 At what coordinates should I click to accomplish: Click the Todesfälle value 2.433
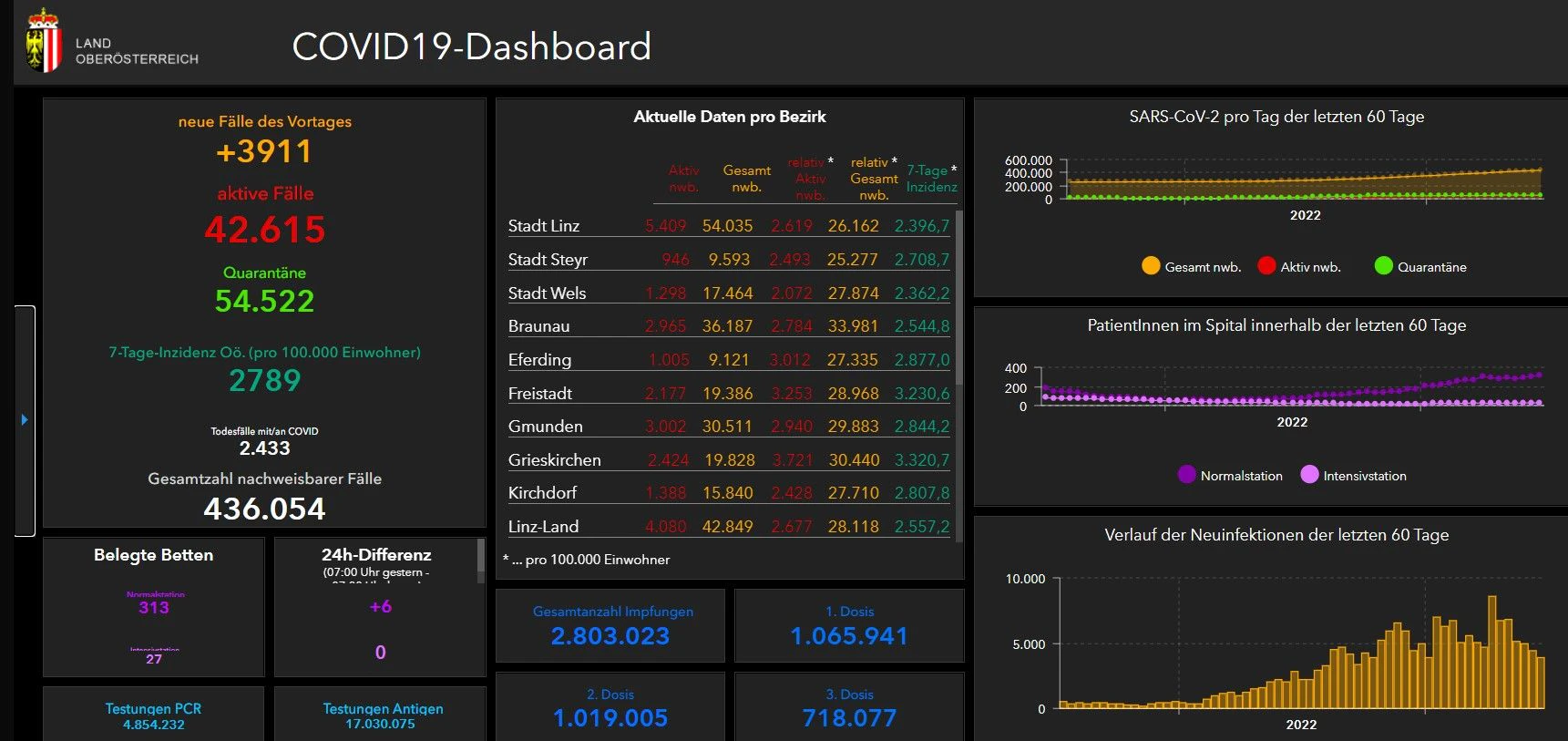tap(264, 448)
